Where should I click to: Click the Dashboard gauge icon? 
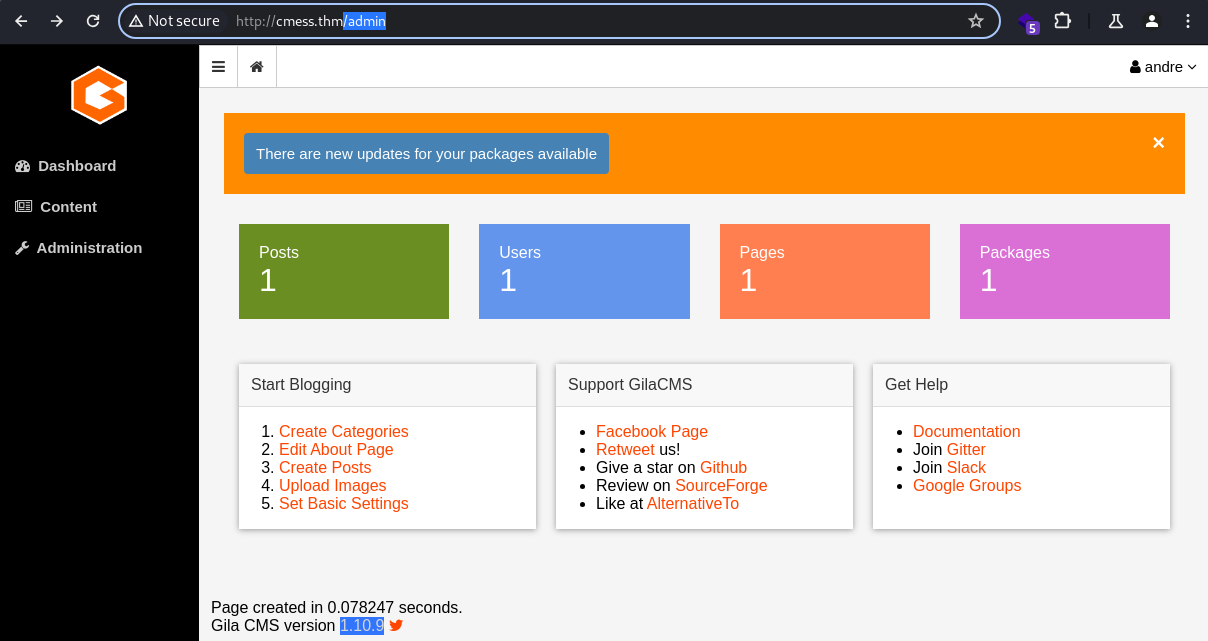(23, 166)
